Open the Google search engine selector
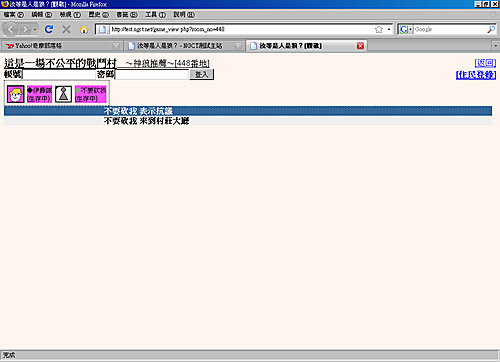This screenshot has width=500, height=362. click(x=406, y=29)
